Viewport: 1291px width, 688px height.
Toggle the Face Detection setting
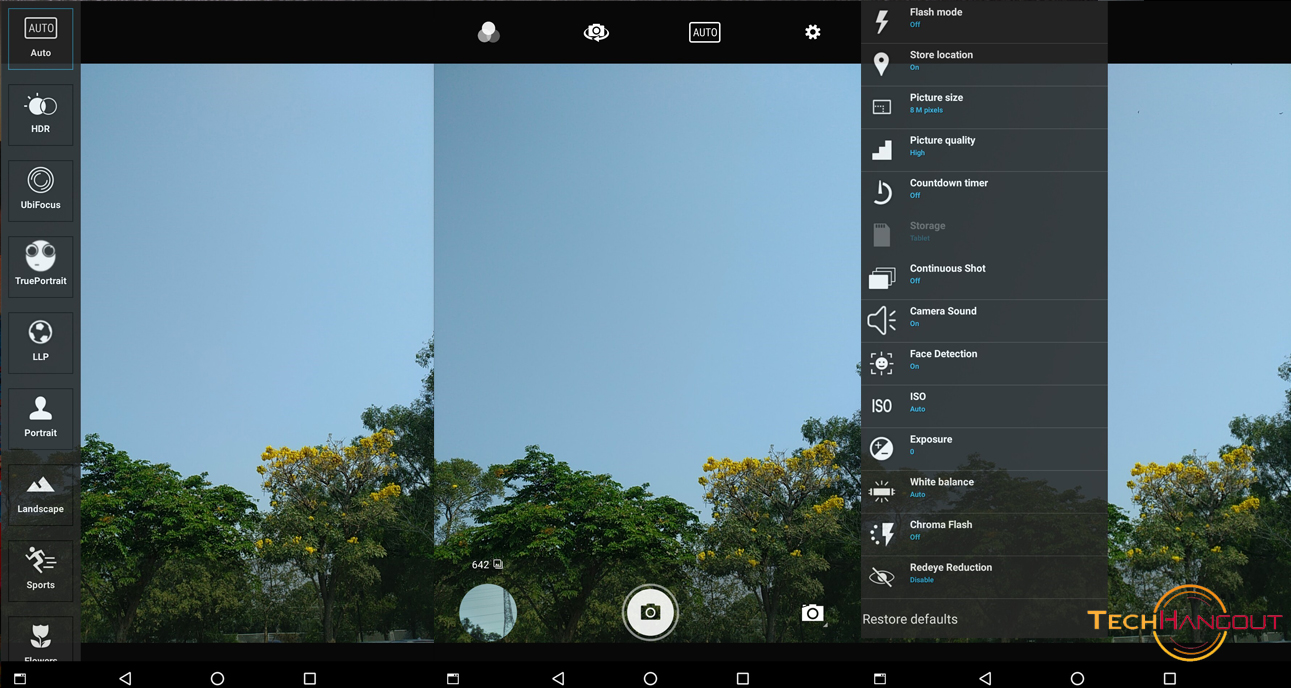(x=984, y=363)
